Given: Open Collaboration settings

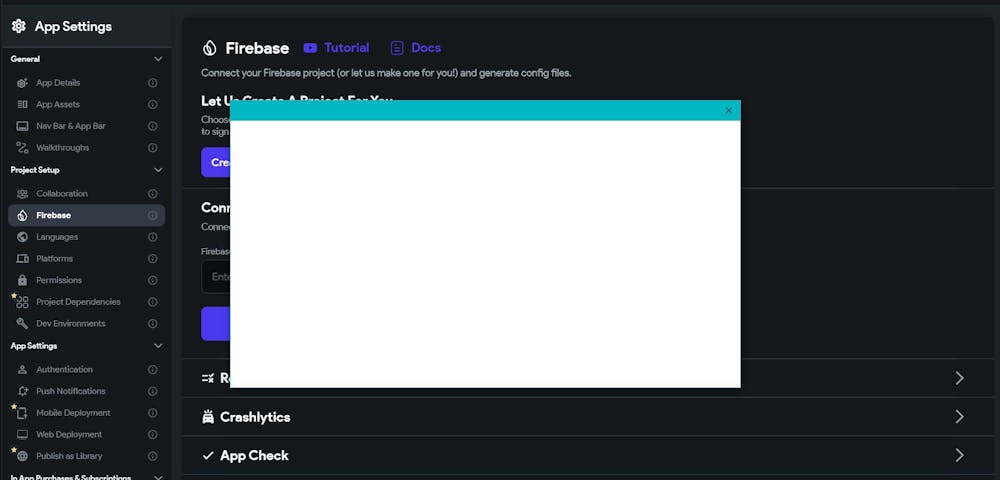Looking at the screenshot, I should point(86,194).
